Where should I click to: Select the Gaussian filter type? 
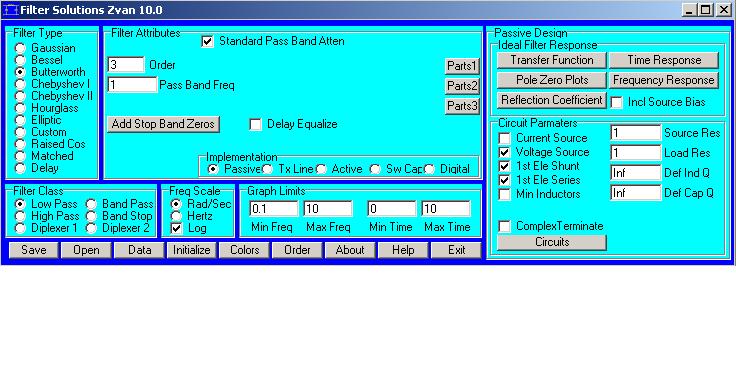point(20,48)
